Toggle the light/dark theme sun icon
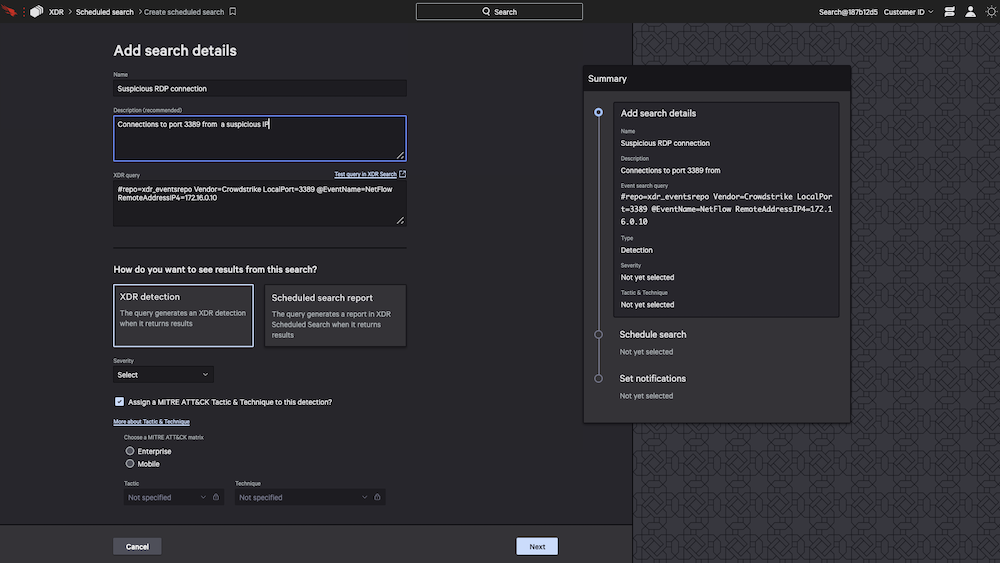 [x=991, y=11]
